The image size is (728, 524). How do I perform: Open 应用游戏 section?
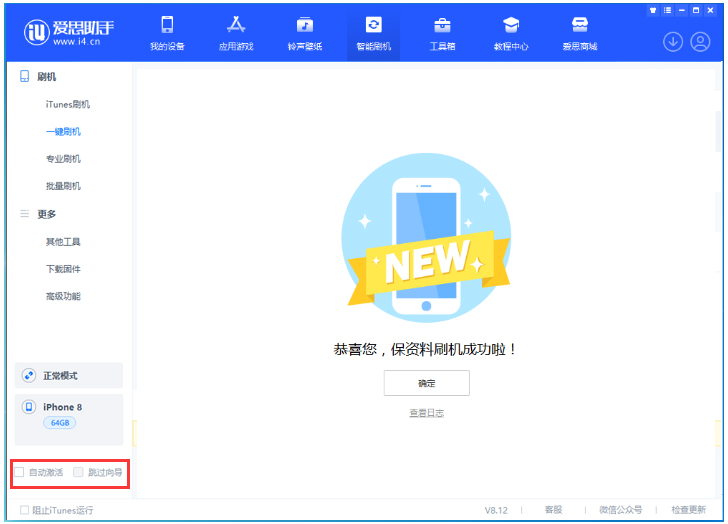[x=236, y=33]
